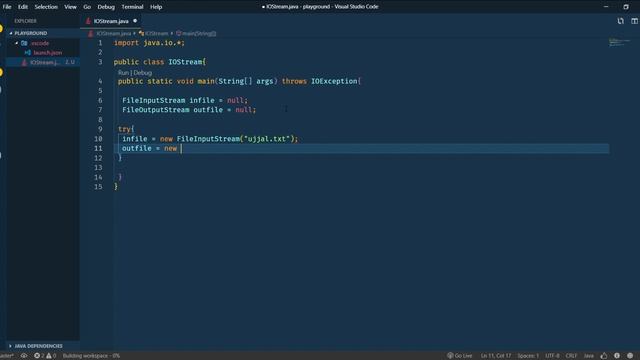Image resolution: width=640 pixels, height=360 pixels.
Task: Click the Ln 11, Col 17 indicator
Action: 495,356
